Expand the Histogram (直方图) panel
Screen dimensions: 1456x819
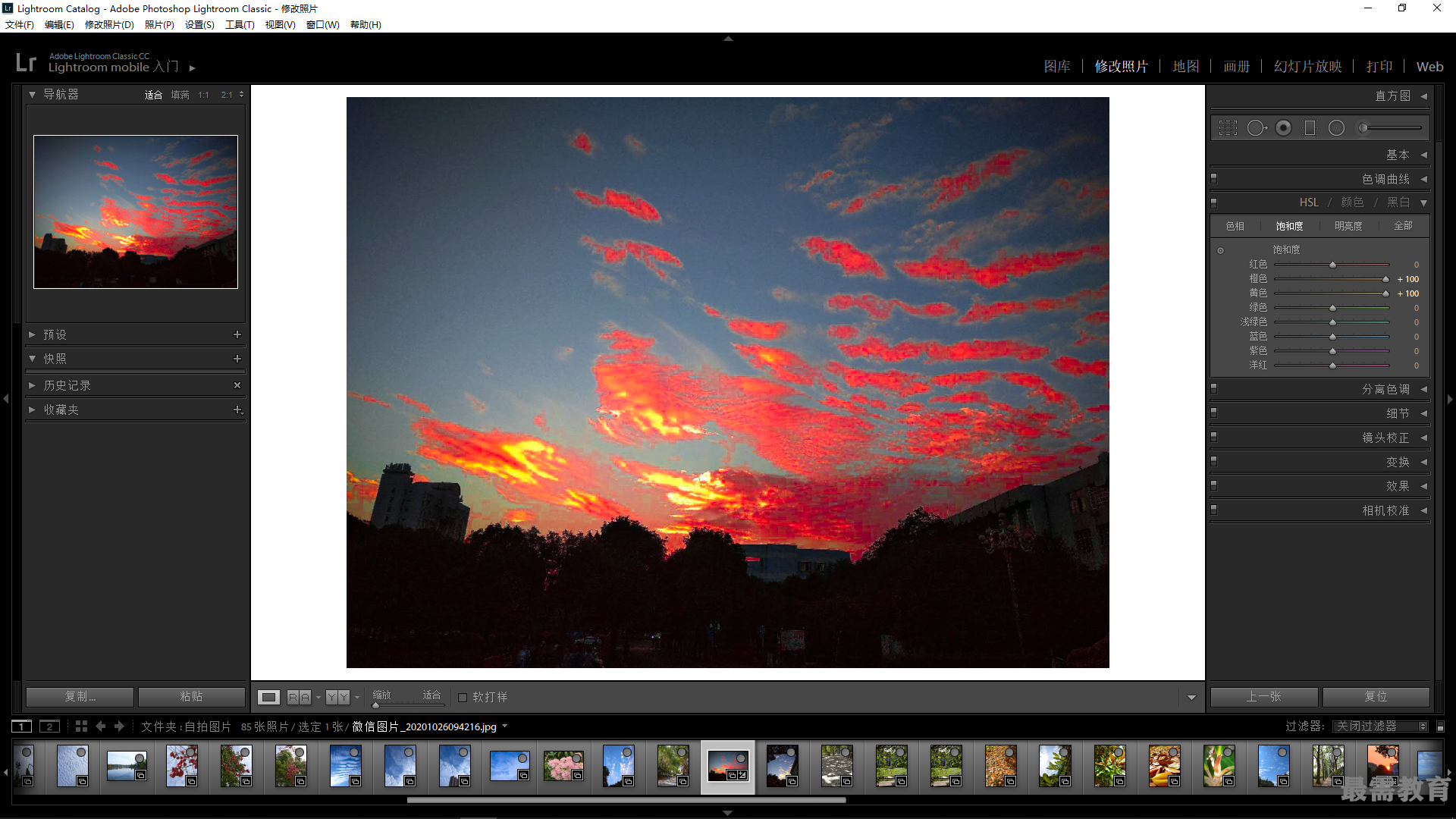tap(1423, 96)
